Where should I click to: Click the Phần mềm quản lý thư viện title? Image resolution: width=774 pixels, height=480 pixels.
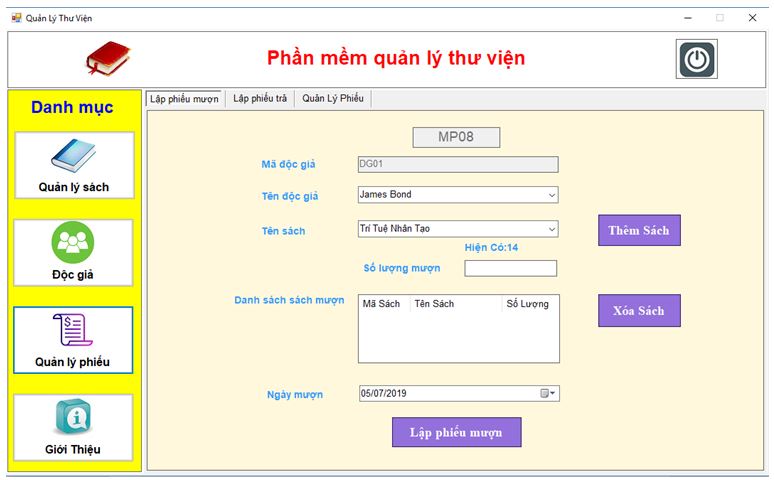396,58
